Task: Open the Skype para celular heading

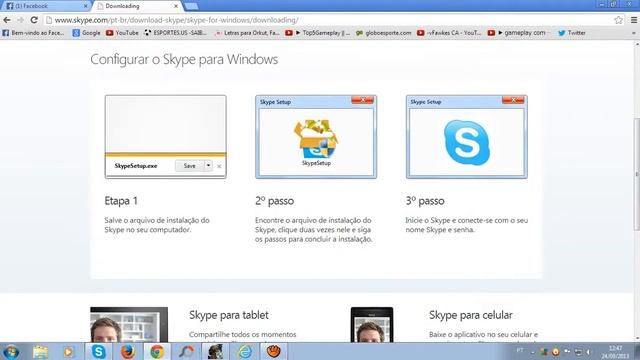Action: click(471, 315)
